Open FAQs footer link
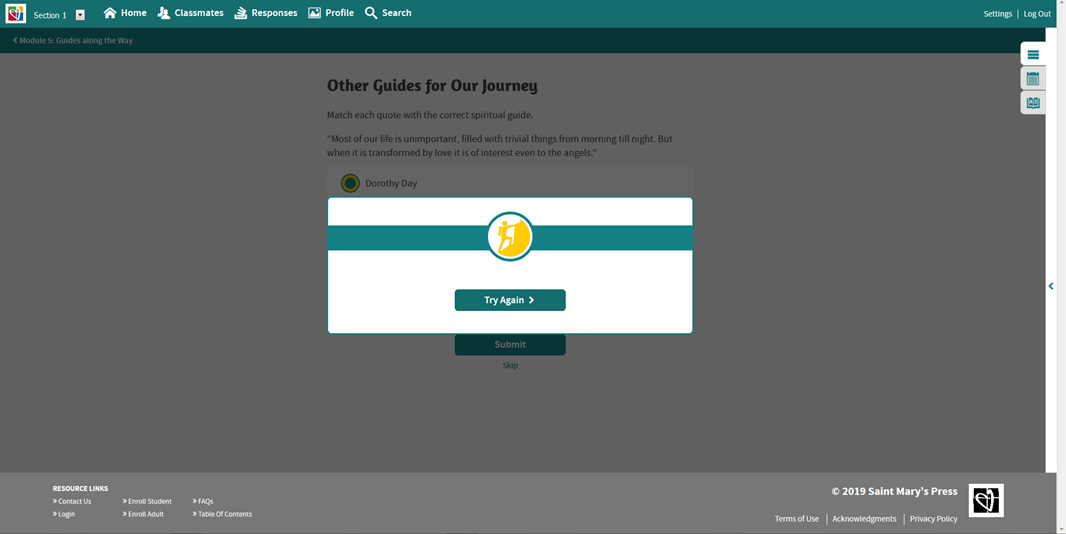The width and height of the screenshot is (1066, 534). pos(203,501)
